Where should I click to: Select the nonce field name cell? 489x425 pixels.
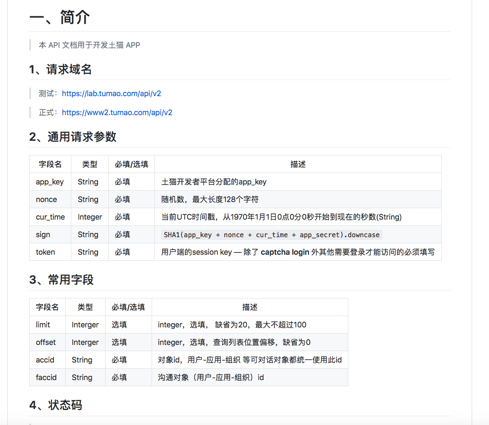tap(50, 199)
